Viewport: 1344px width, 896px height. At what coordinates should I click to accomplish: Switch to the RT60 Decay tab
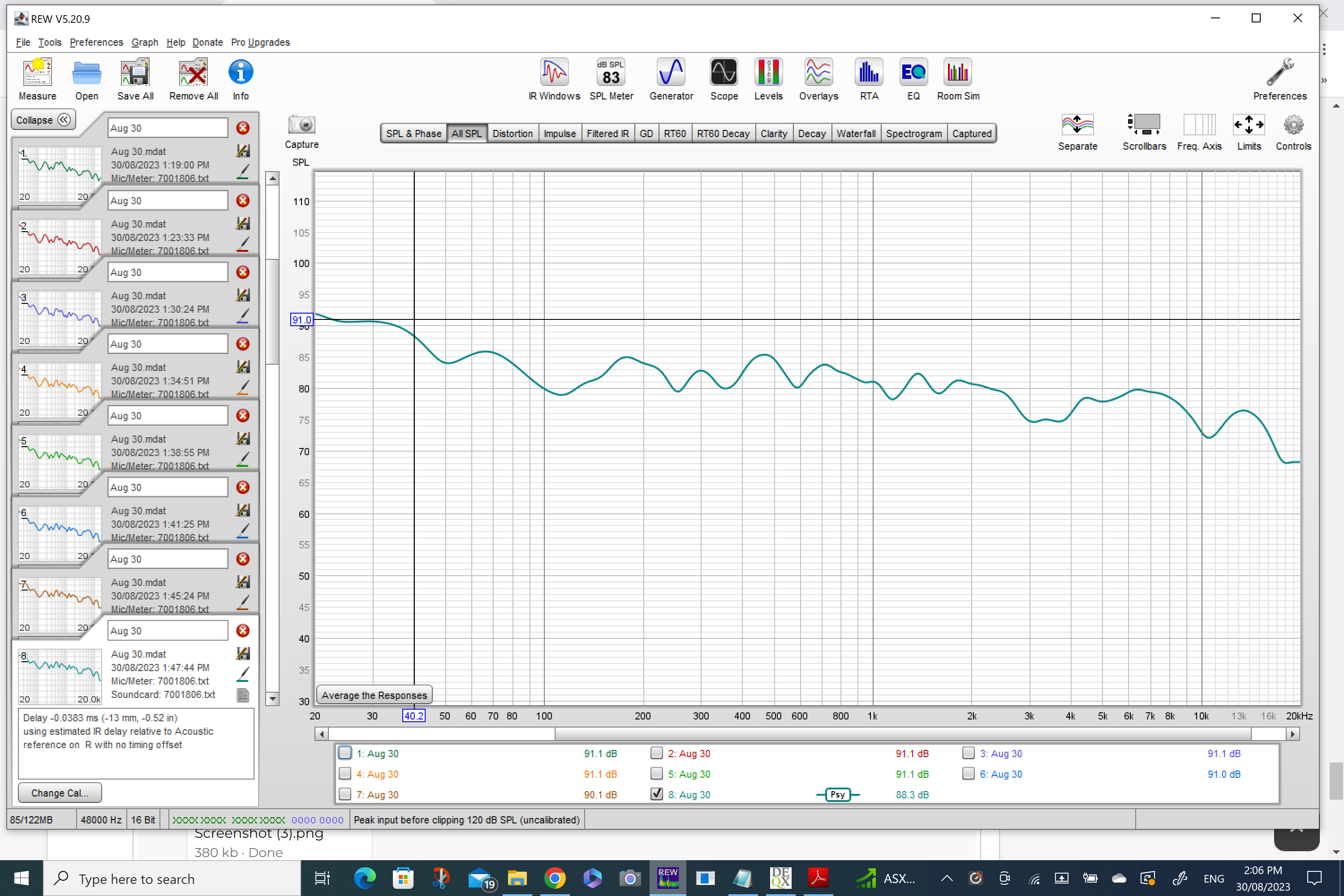[723, 134]
